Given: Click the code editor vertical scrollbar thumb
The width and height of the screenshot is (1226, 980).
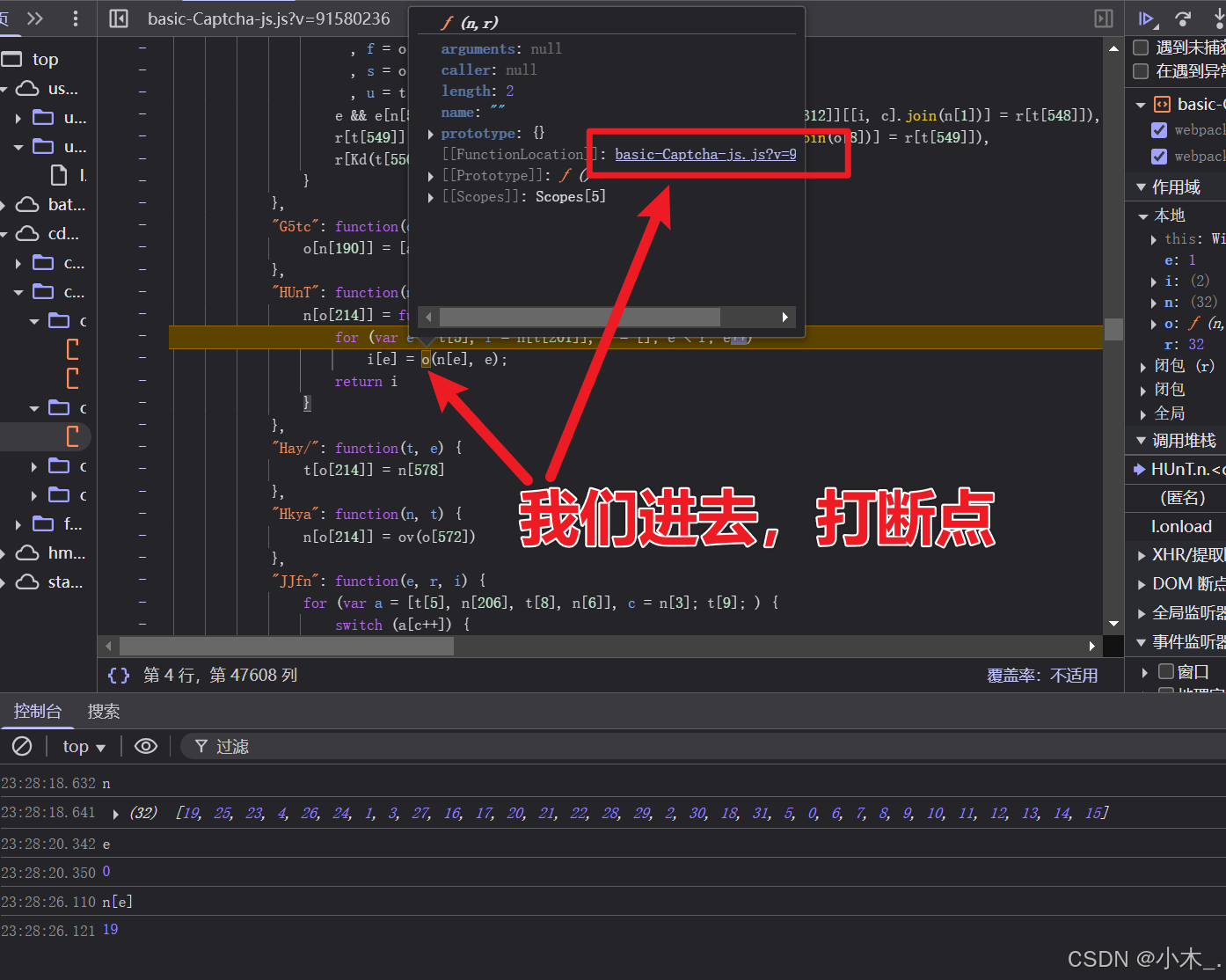Looking at the screenshot, I should click(1113, 329).
